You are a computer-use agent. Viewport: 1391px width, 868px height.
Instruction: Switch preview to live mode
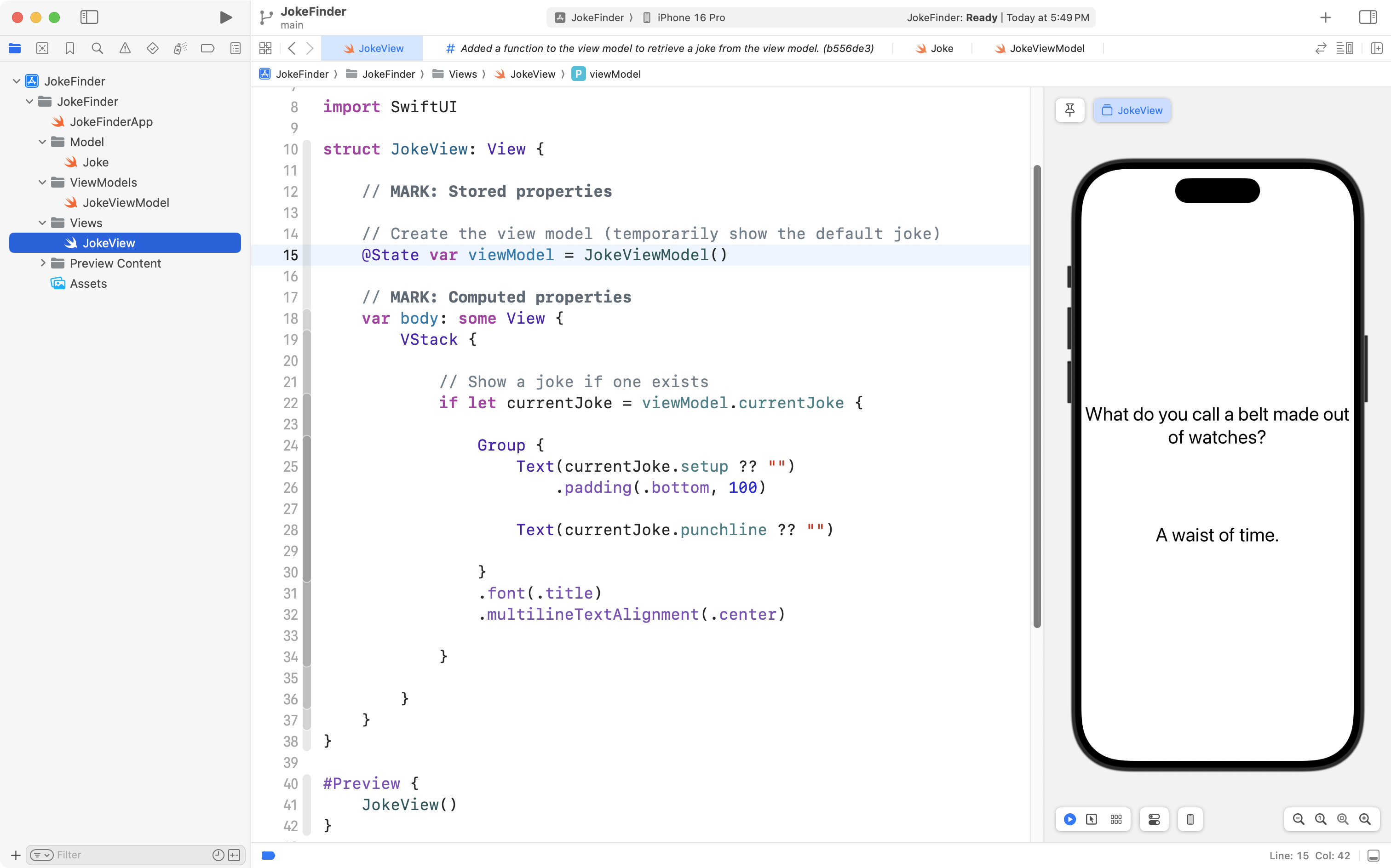[1069, 819]
